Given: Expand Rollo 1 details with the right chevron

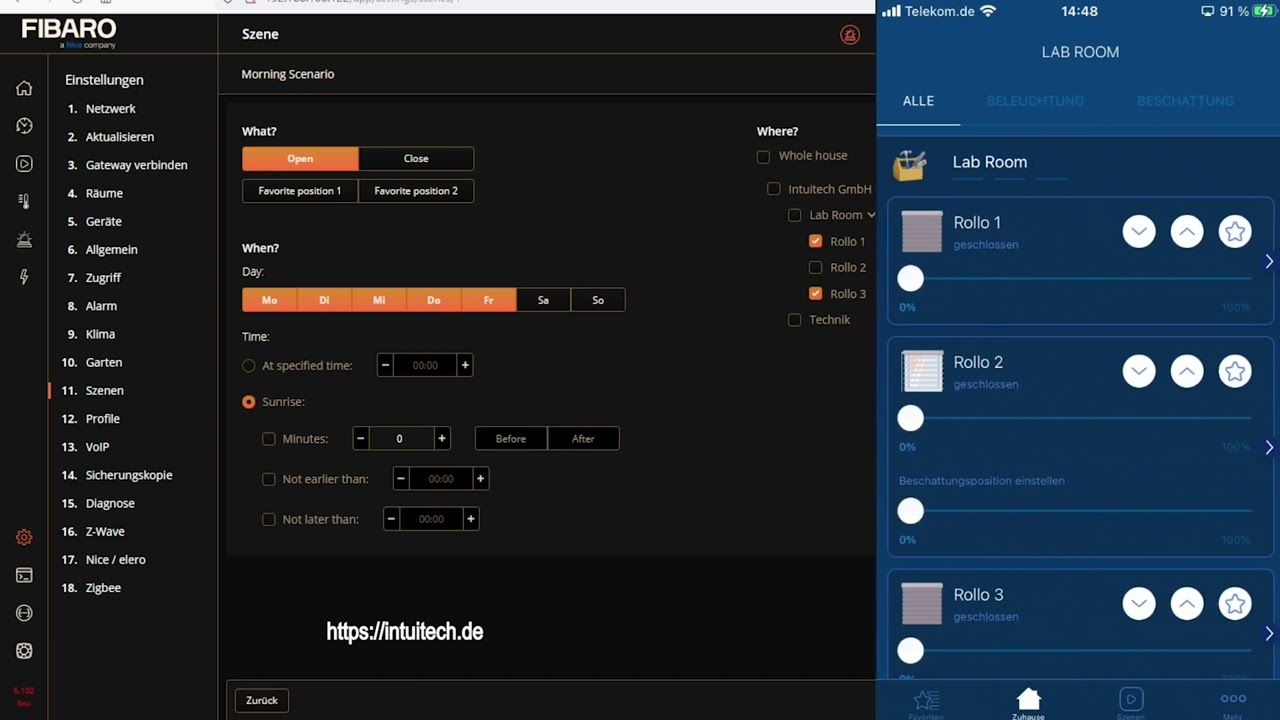Looking at the screenshot, I should coord(1269,261).
